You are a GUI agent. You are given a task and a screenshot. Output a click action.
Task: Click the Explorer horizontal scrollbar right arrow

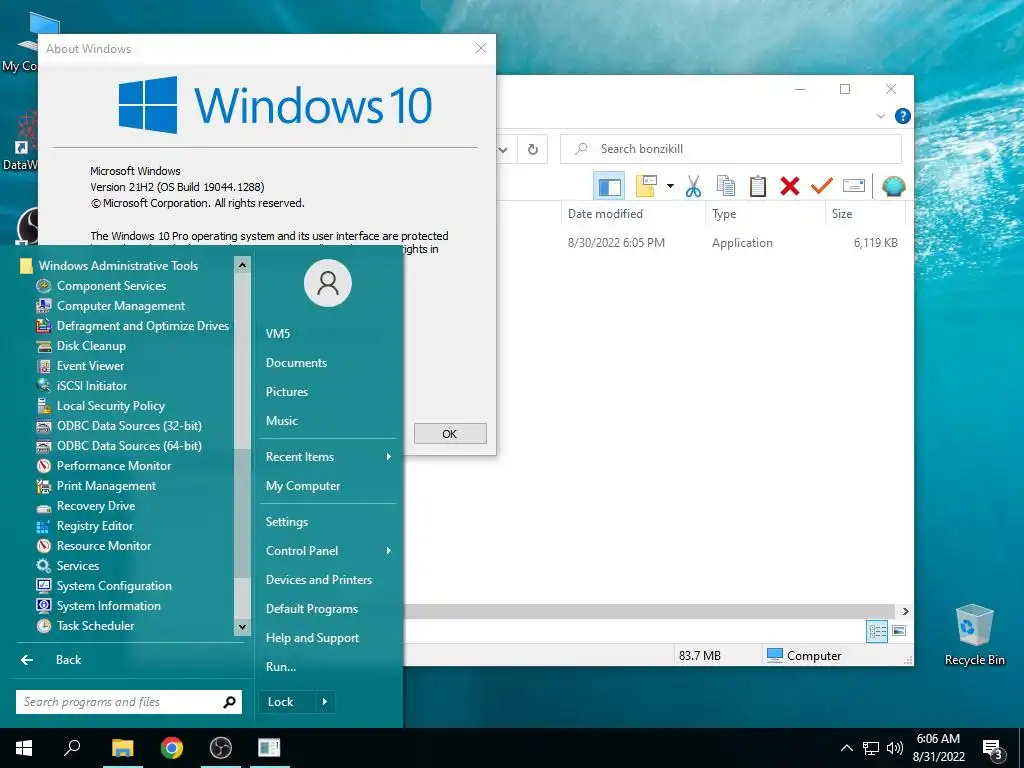pyautogui.click(x=906, y=611)
